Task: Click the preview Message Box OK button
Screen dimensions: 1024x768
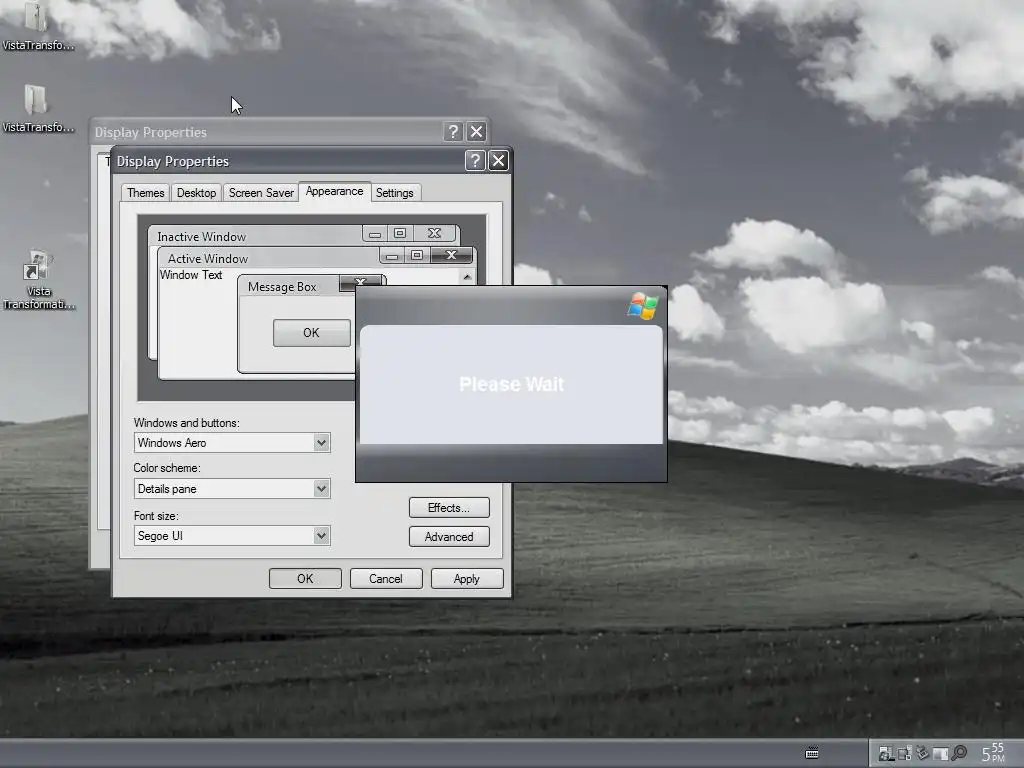Action: (312, 333)
